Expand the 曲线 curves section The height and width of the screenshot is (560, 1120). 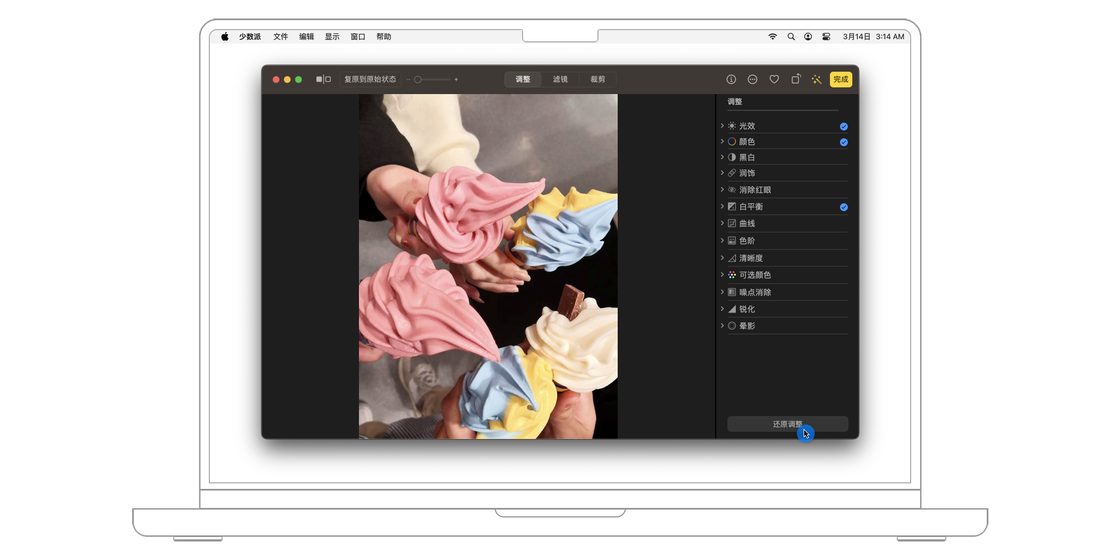pos(722,223)
